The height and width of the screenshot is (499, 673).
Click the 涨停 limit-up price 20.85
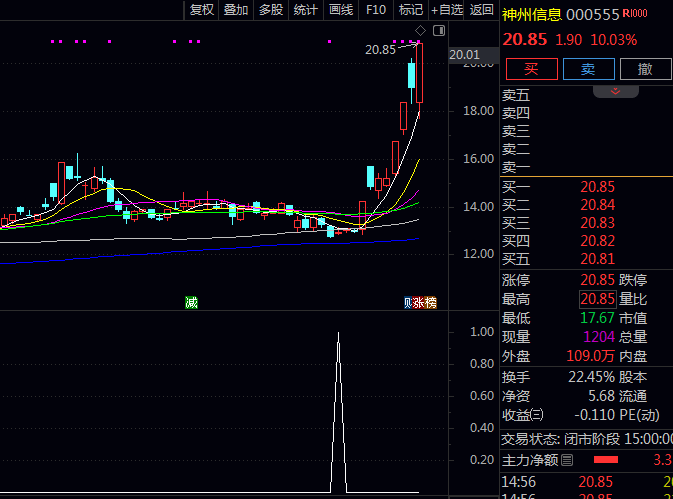(597, 280)
